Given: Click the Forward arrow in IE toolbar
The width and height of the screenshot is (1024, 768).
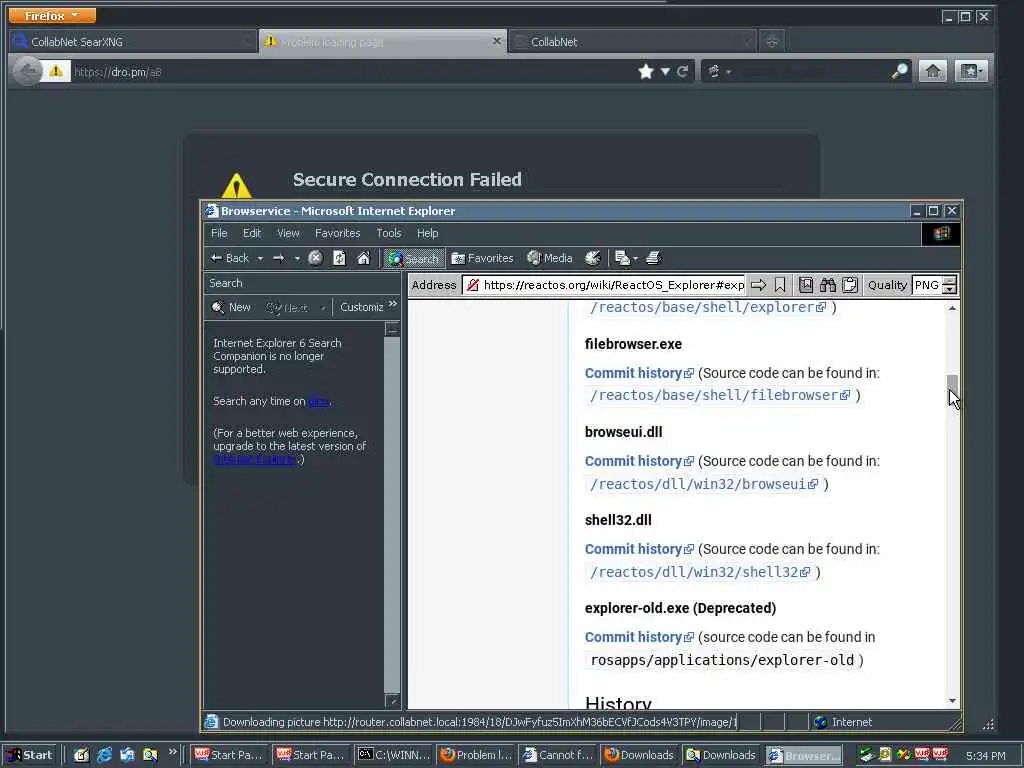Looking at the screenshot, I should pos(278,258).
